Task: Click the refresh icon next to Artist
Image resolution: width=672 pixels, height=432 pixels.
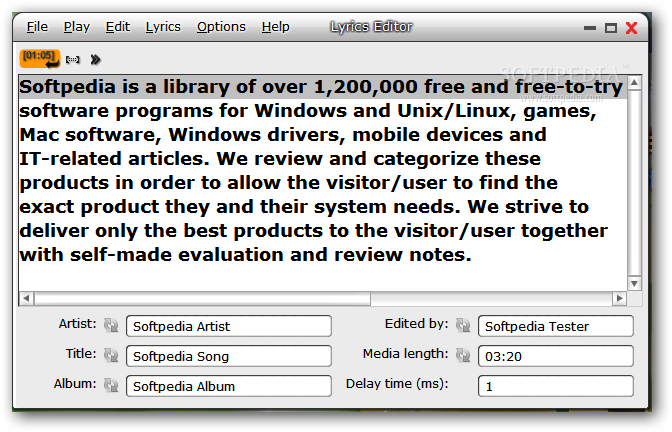Action: click(x=111, y=325)
